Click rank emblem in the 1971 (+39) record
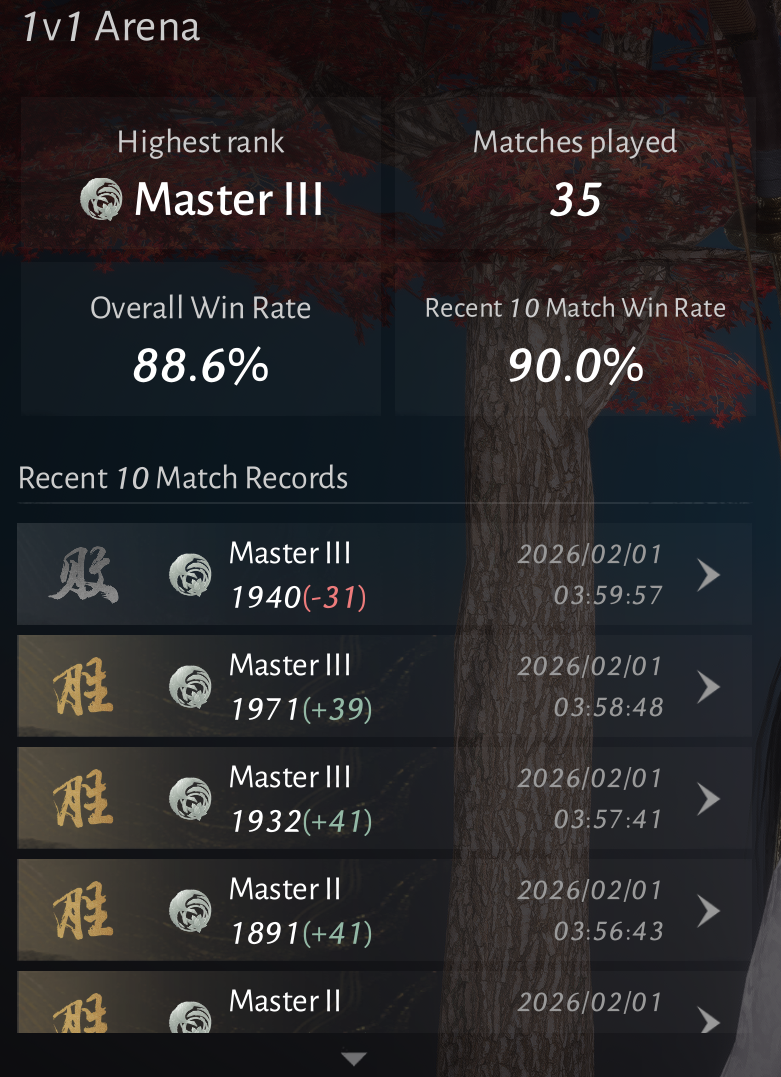Screen dimensions: 781x1077 point(190,686)
